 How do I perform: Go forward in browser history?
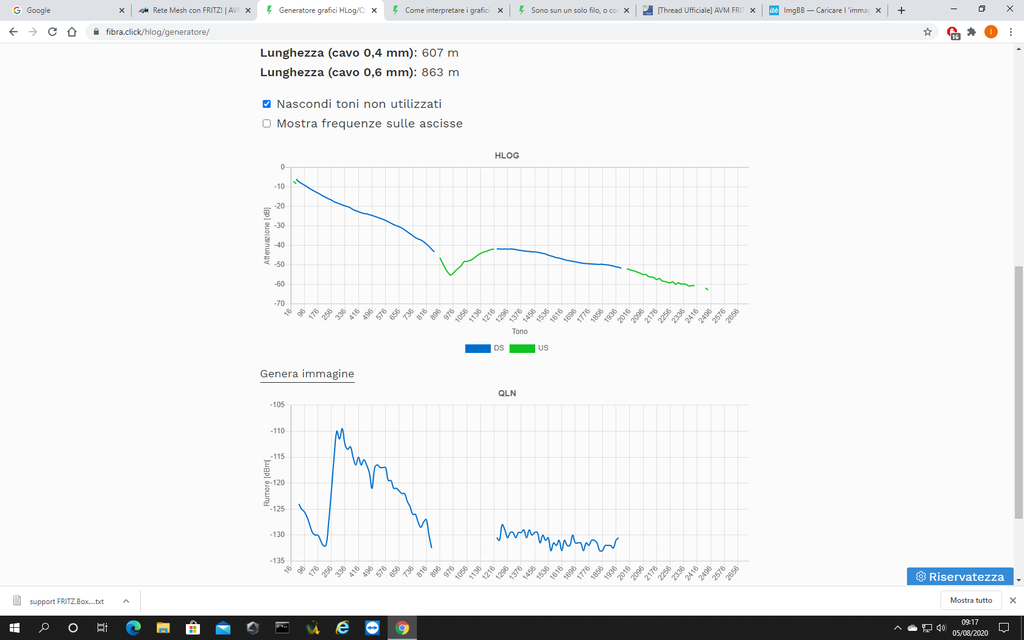point(33,31)
